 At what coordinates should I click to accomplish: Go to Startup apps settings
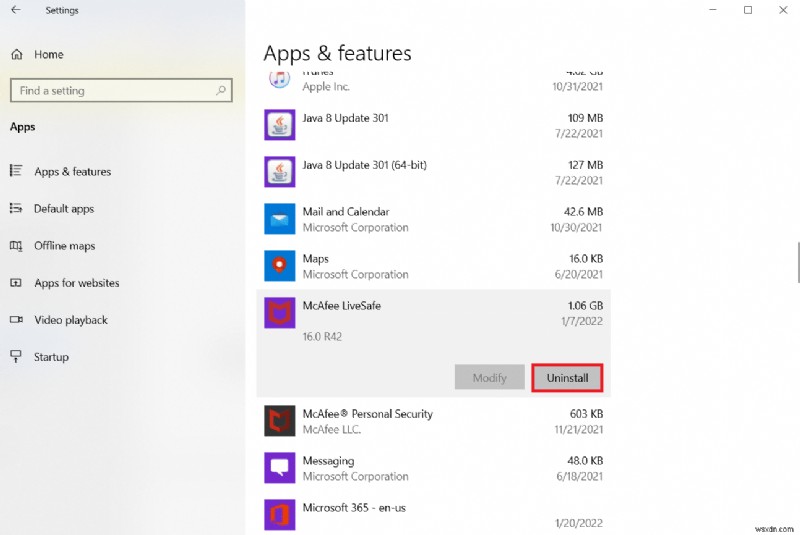point(51,357)
